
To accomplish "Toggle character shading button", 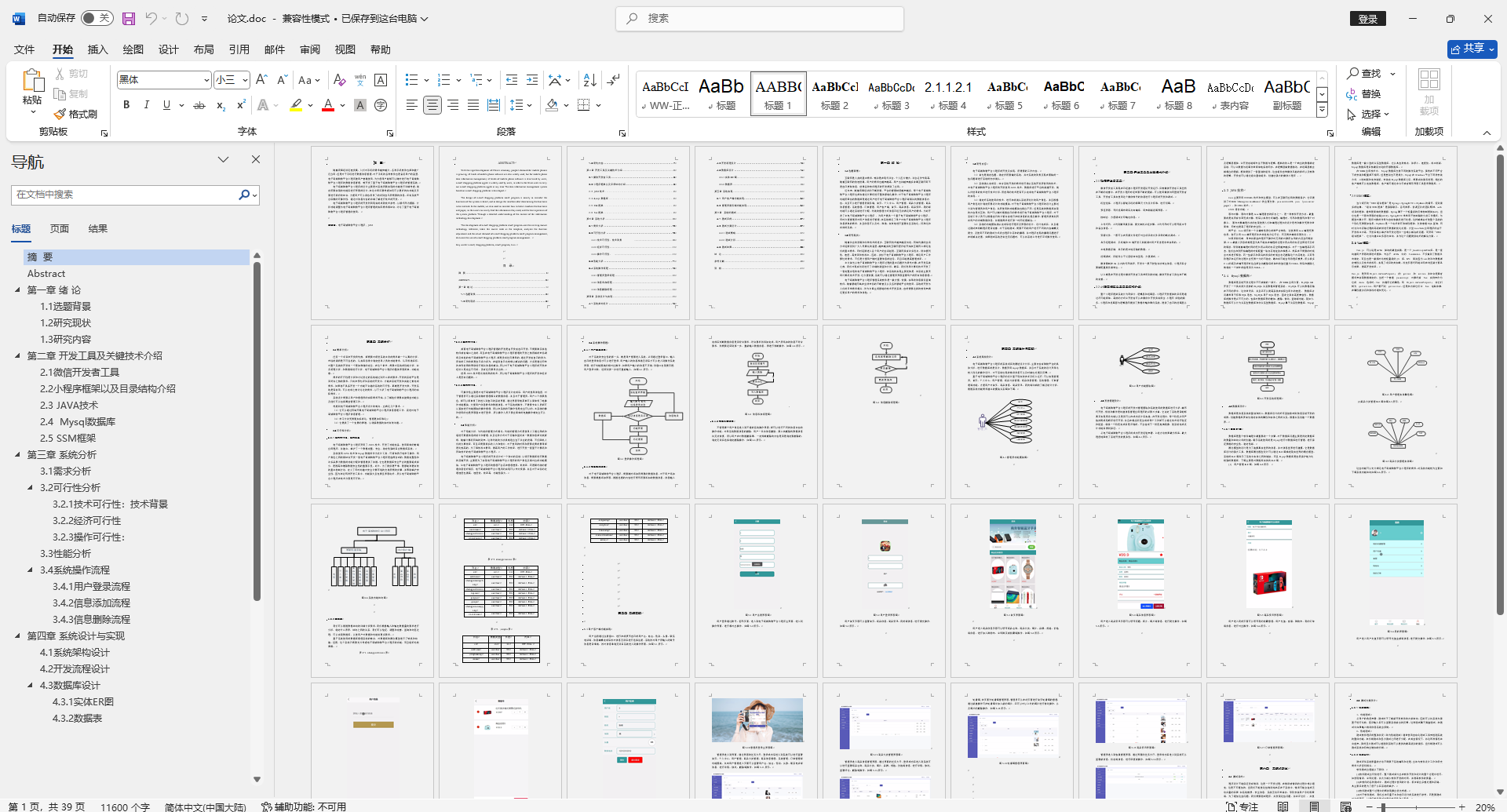I will pyautogui.click(x=360, y=105).
